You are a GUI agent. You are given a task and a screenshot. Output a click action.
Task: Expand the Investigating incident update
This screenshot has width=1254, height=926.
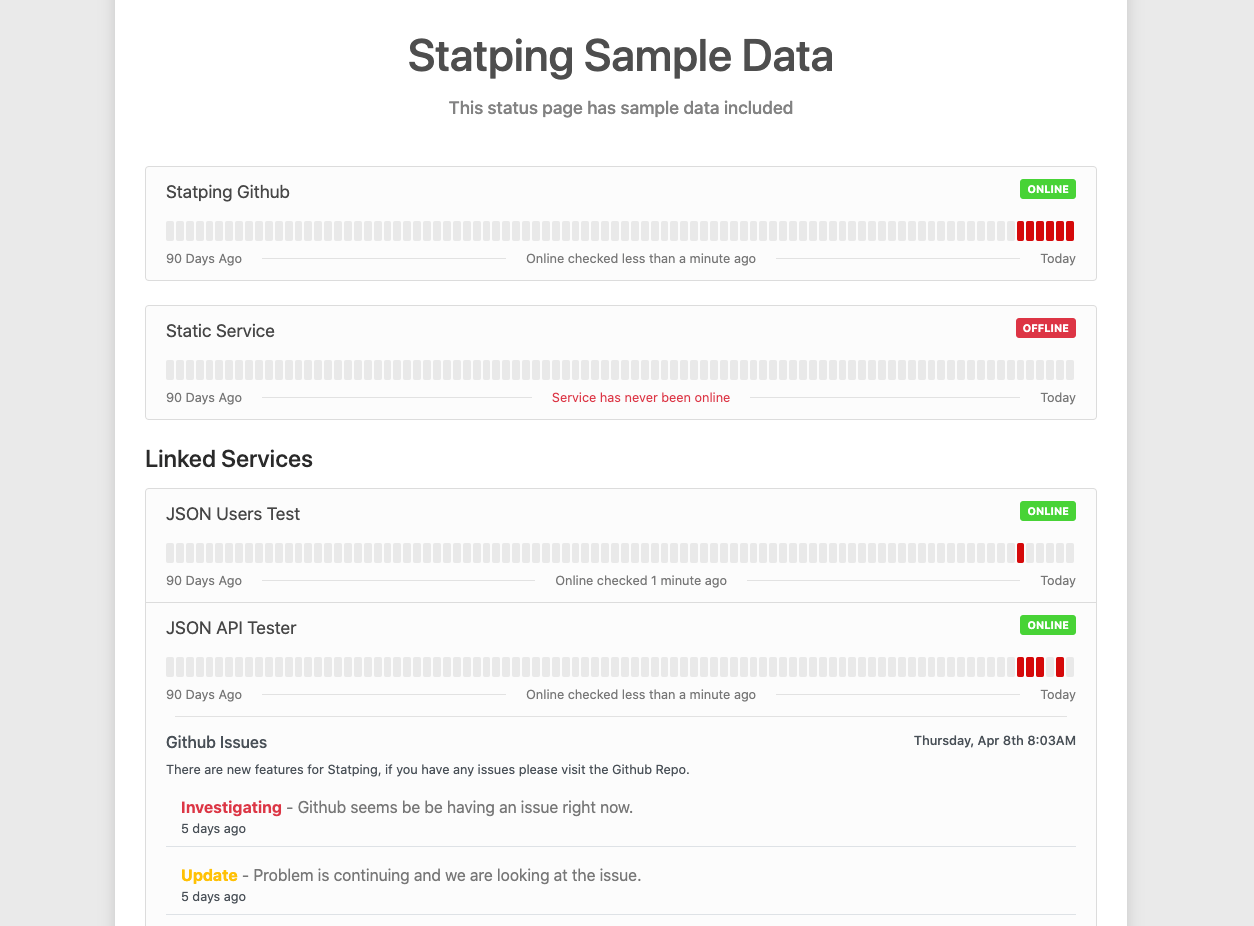tap(231, 807)
